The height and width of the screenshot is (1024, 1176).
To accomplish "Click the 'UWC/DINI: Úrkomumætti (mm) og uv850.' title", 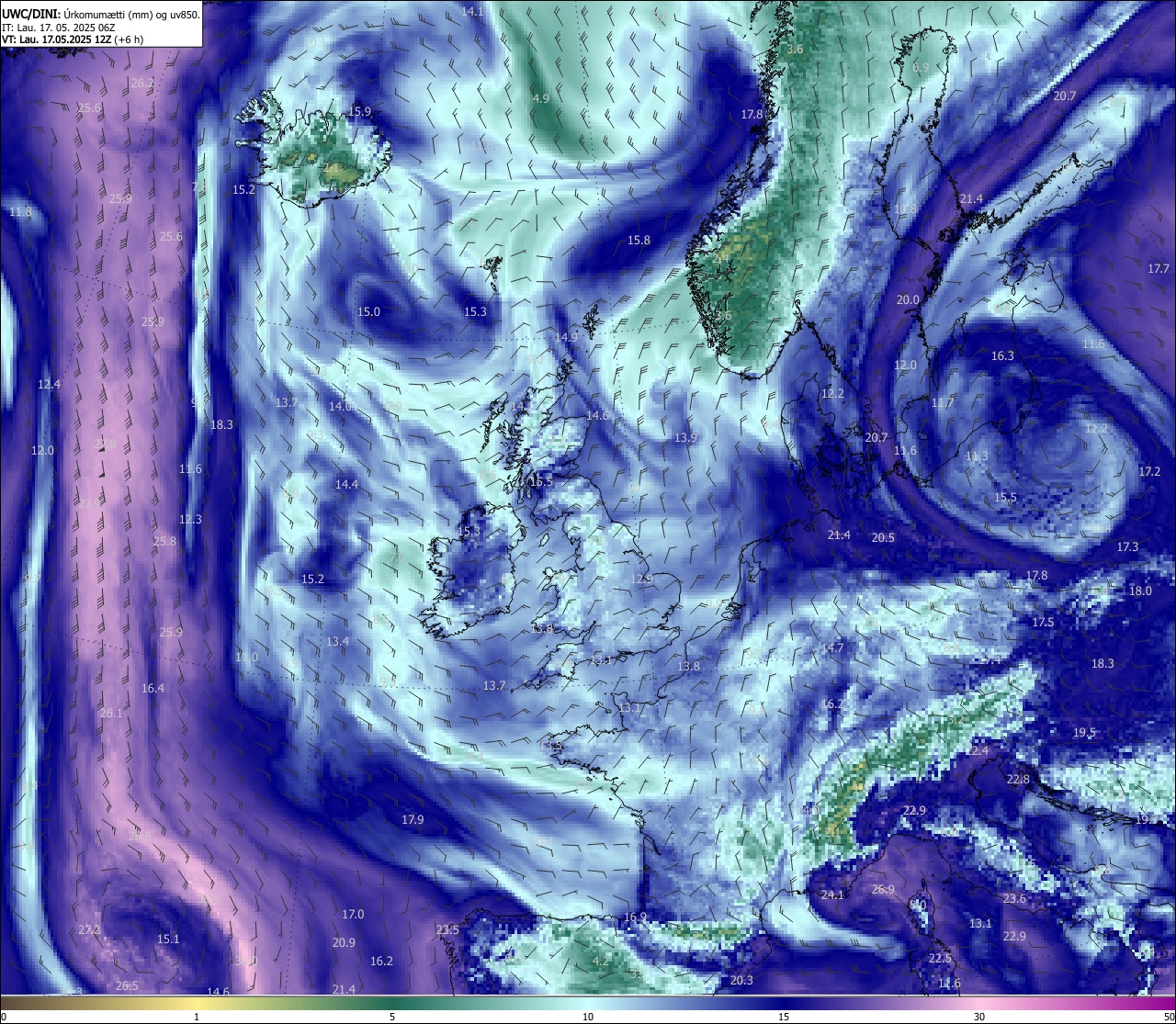I will (x=101, y=15).
